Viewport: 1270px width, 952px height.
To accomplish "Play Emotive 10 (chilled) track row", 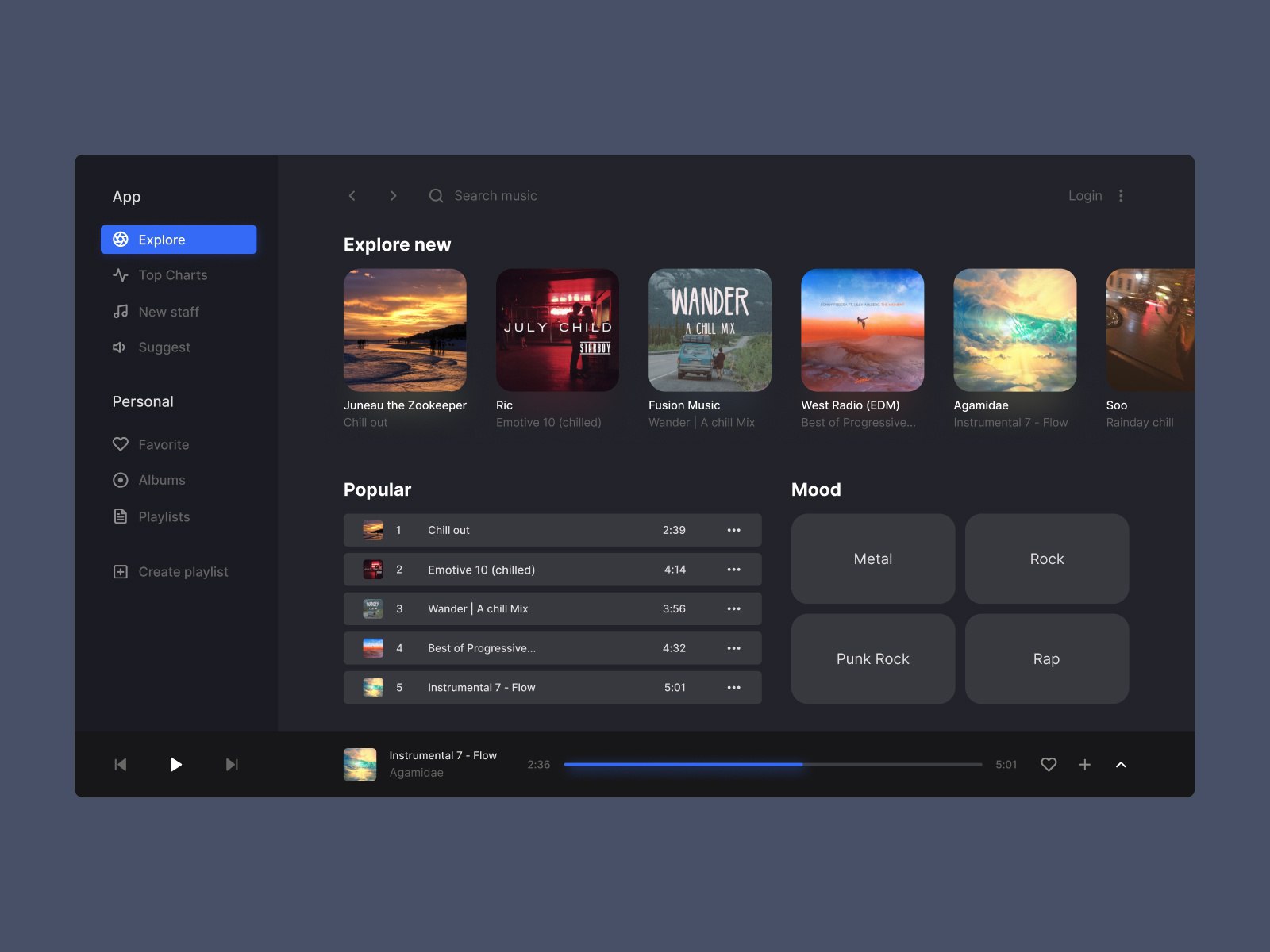I will pos(552,570).
